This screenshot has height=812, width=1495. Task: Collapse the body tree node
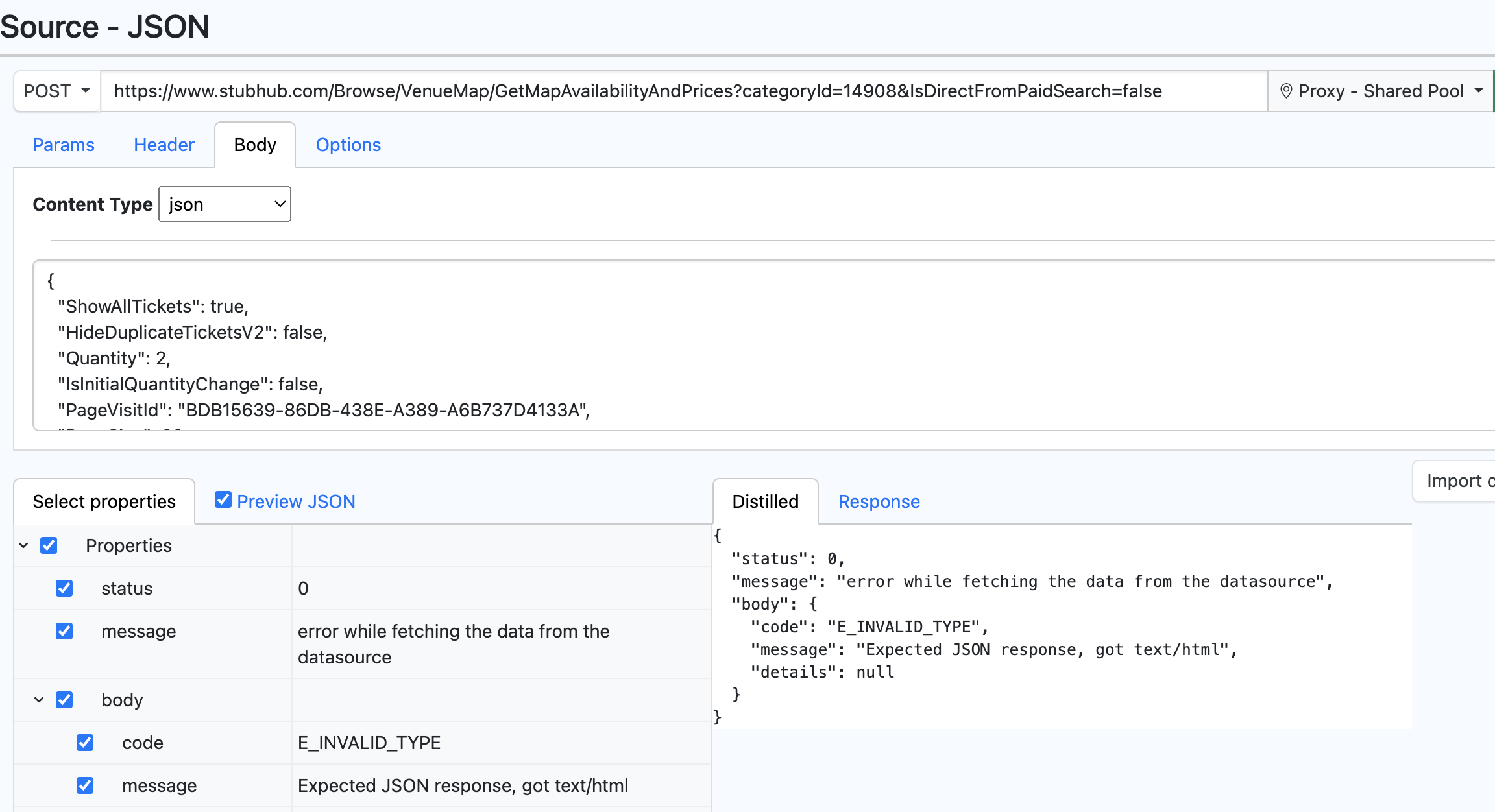pyautogui.click(x=39, y=700)
